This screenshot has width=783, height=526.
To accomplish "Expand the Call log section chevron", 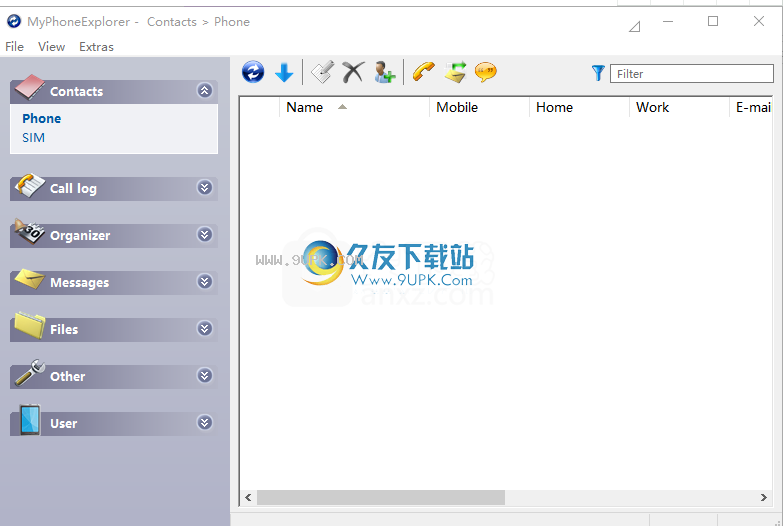I will click(204, 187).
